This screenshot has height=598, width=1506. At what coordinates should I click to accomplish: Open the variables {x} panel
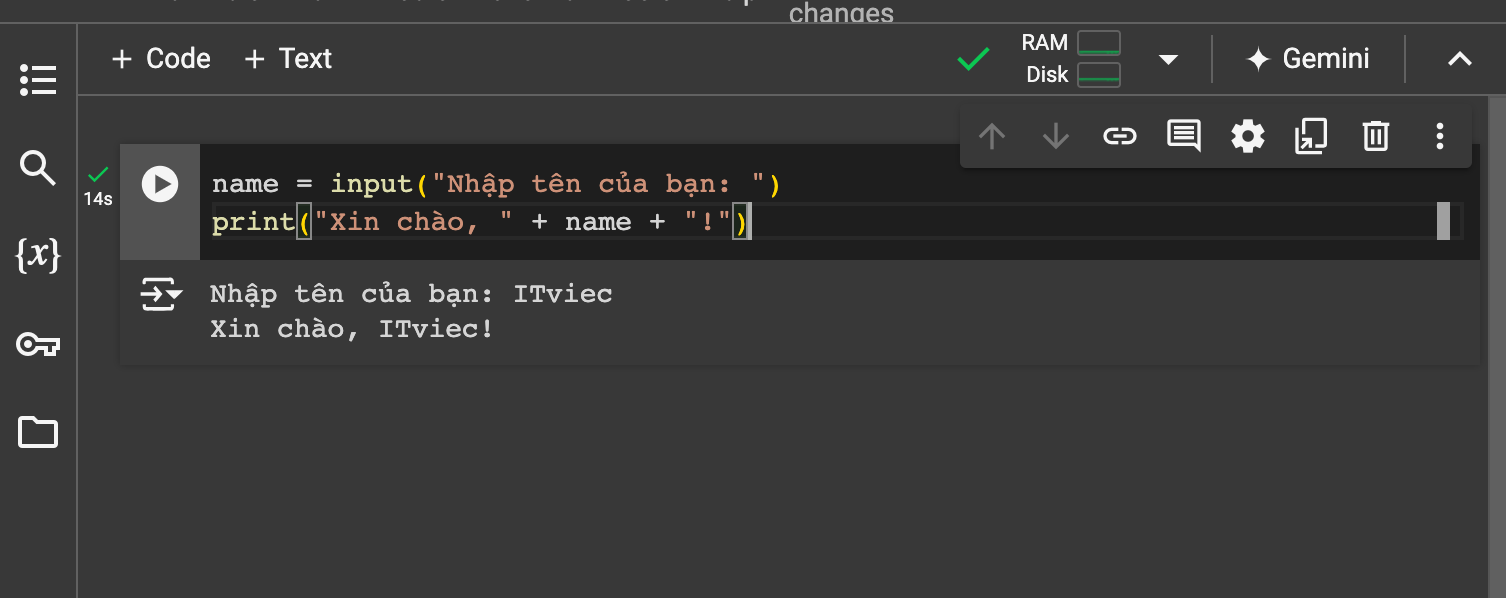pos(38,255)
